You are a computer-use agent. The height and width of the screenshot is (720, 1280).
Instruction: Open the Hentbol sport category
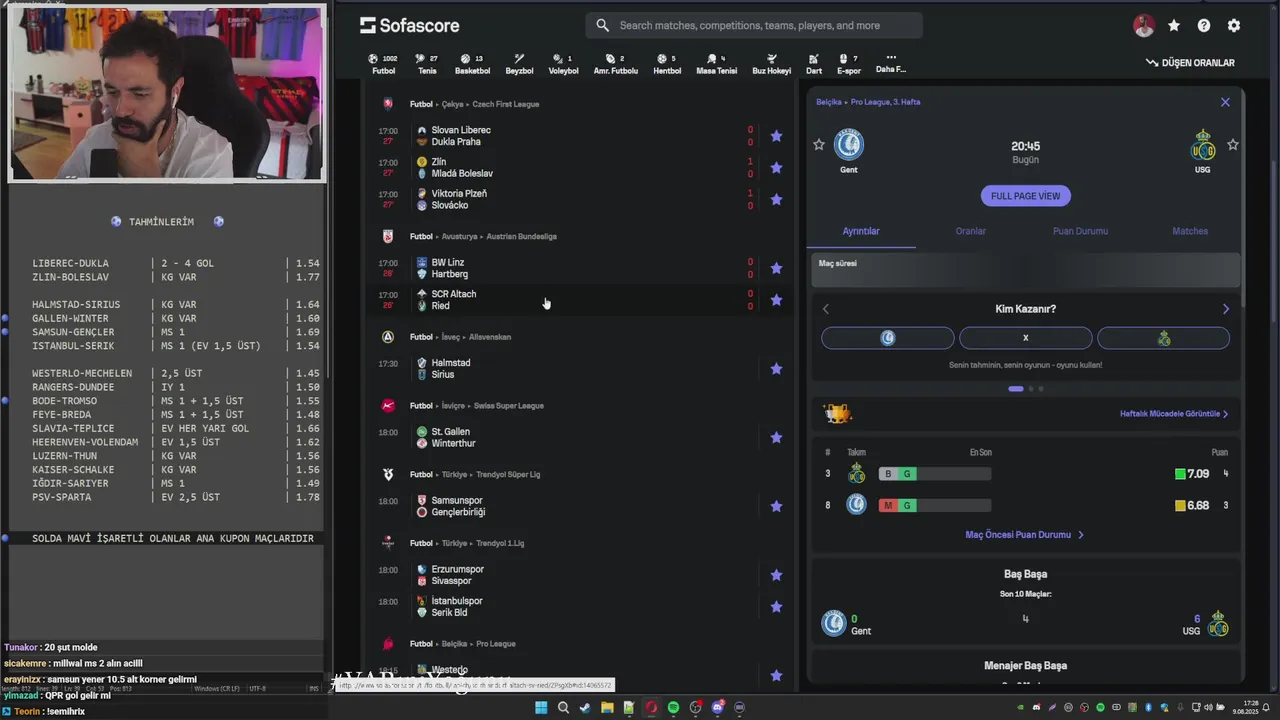click(x=667, y=64)
